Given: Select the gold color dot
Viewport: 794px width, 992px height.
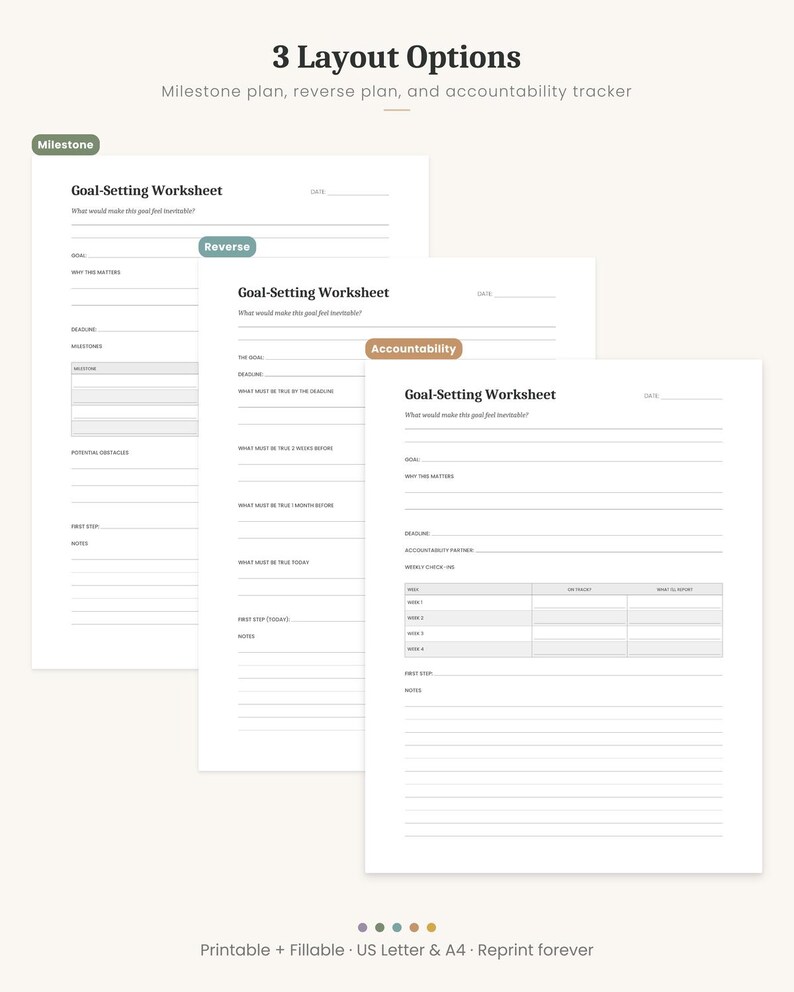Looking at the screenshot, I should (431, 927).
